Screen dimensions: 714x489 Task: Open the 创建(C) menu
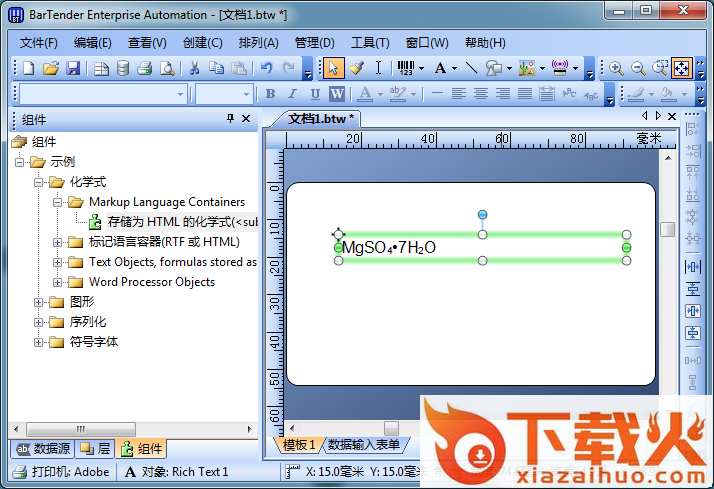203,43
